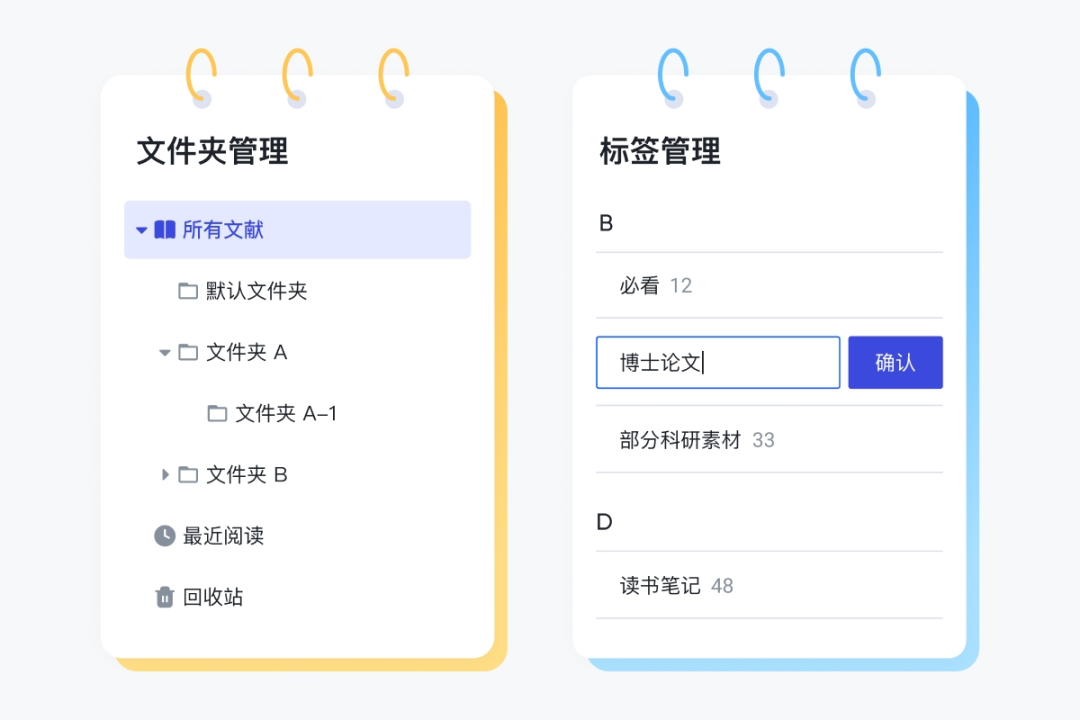Click the folder icon of 默认文件夹
Viewport: 1080px width, 720px height.
pos(188,291)
